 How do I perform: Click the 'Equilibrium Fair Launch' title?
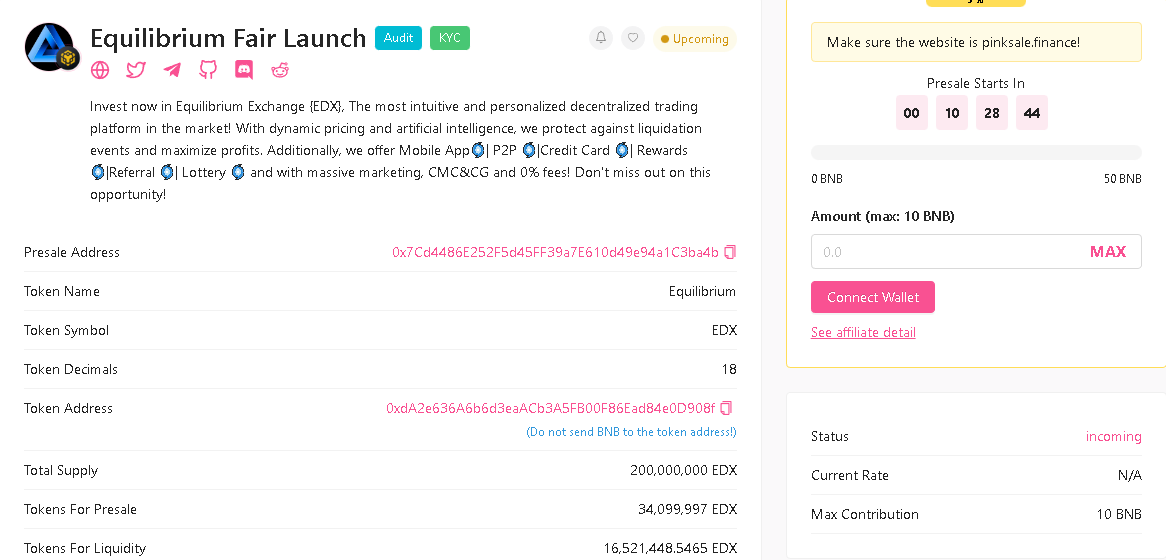[228, 38]
